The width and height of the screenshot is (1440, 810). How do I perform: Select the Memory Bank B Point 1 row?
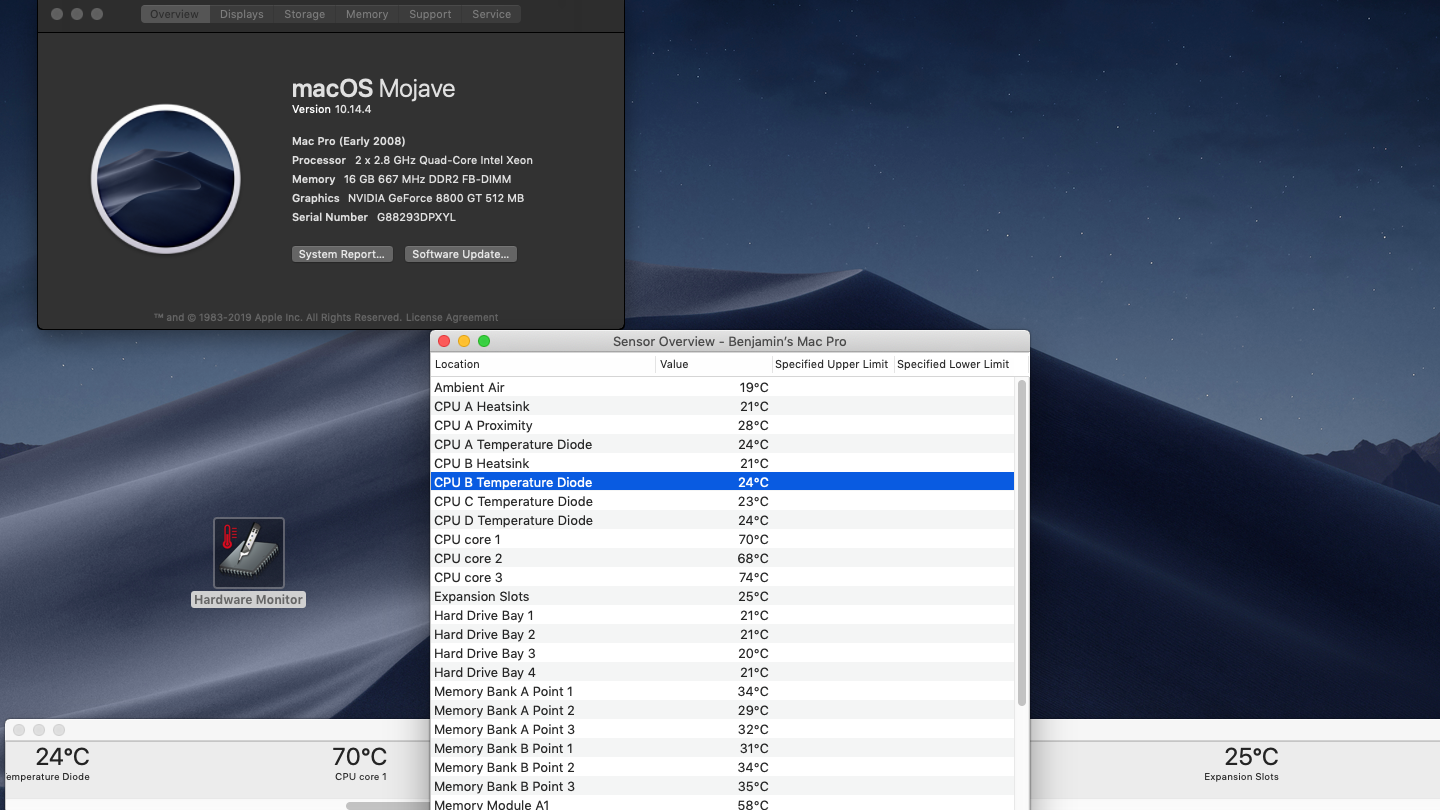[x=722, y=748]
